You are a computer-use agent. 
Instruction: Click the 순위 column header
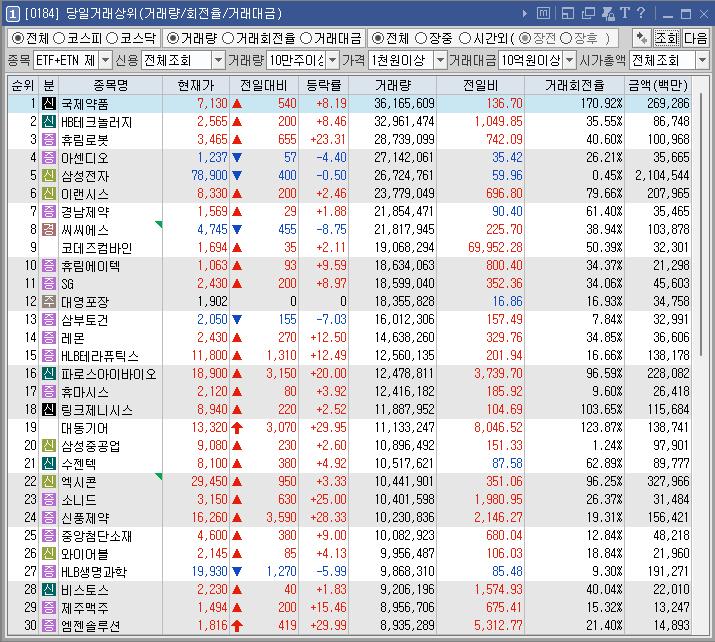tap(23, 85)
